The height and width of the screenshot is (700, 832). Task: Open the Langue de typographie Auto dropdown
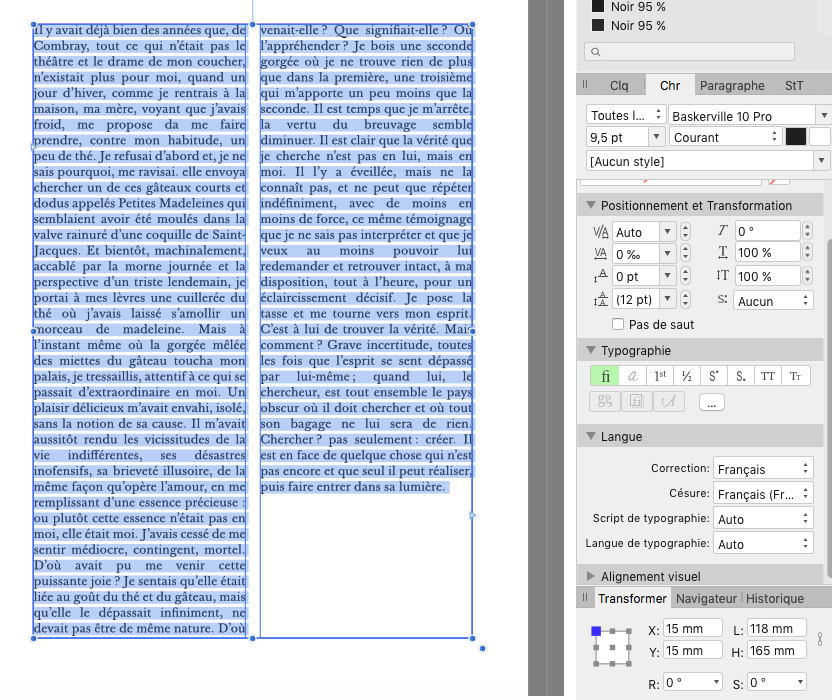point(763,543)
